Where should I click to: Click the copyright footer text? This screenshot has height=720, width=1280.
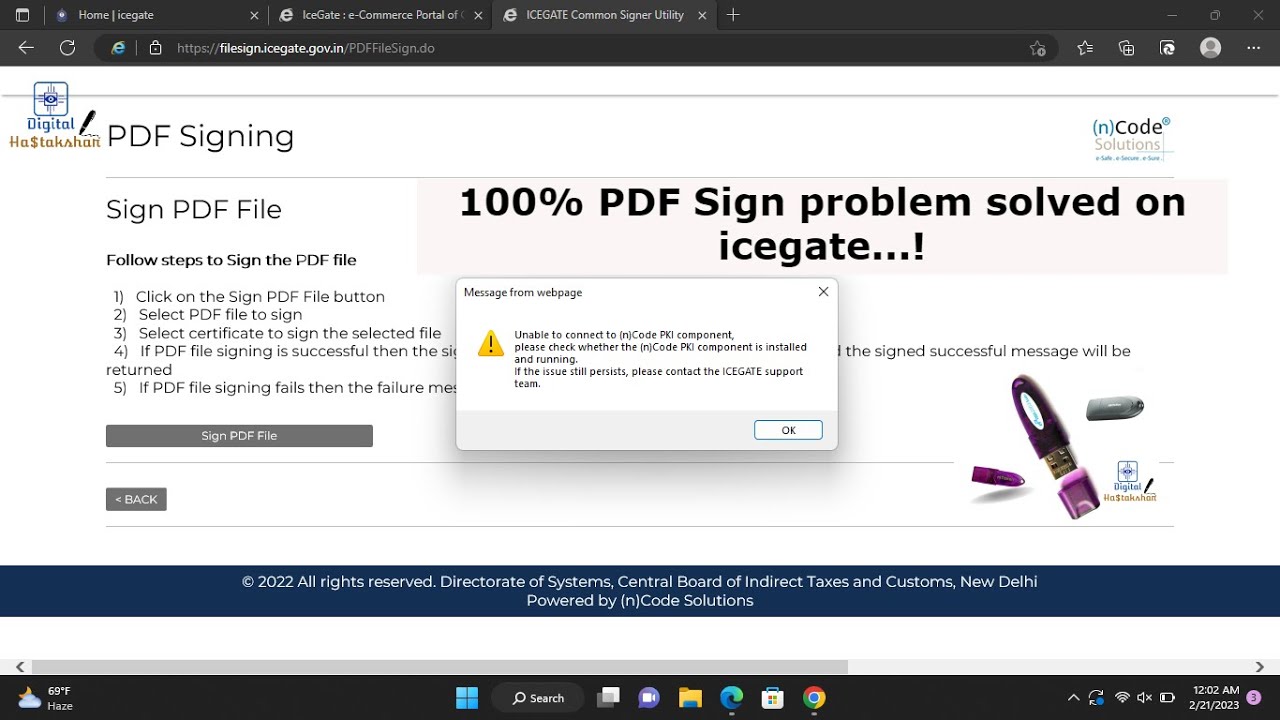point(640,581)
